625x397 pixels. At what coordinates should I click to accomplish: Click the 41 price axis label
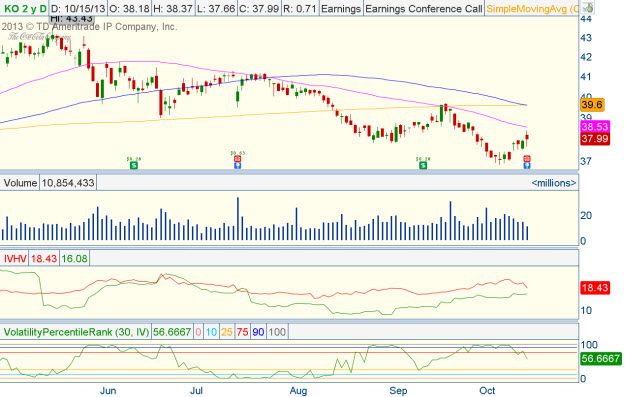pos(586,76)
